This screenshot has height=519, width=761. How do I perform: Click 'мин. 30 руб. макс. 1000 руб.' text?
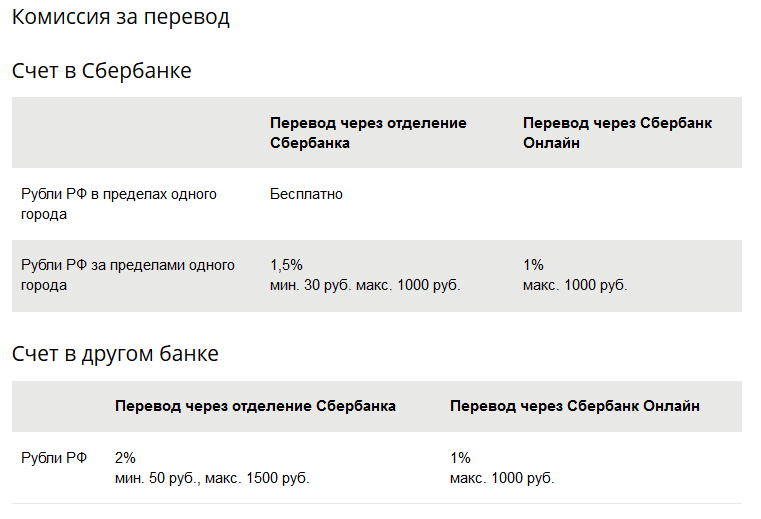[365, 285]
